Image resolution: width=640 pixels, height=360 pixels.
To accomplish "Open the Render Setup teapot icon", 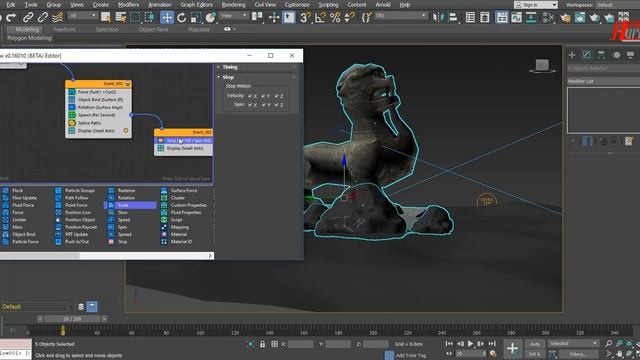I will click(x=565, y=18).
